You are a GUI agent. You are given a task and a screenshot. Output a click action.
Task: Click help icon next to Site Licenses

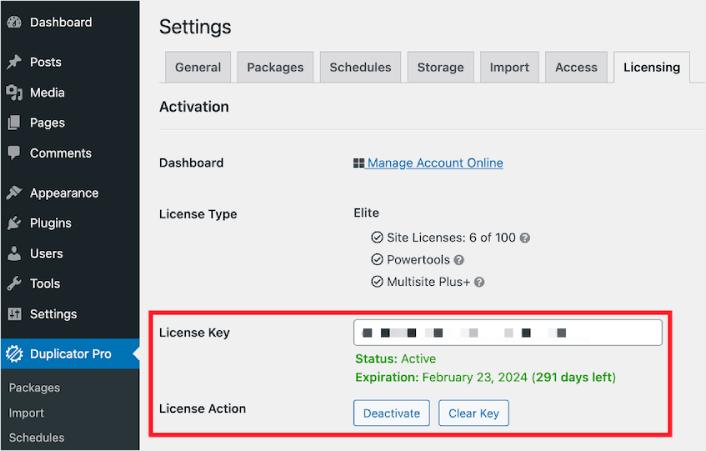[525, 238]
